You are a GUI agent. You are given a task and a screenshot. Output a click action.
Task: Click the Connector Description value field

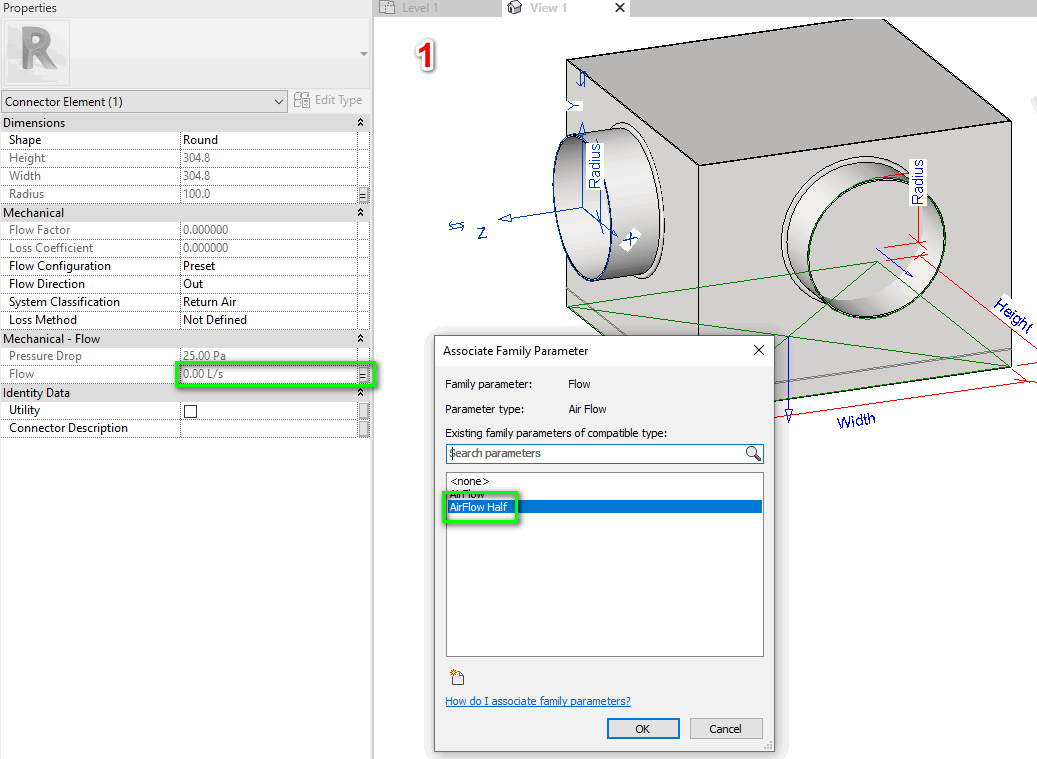point(269,428)
